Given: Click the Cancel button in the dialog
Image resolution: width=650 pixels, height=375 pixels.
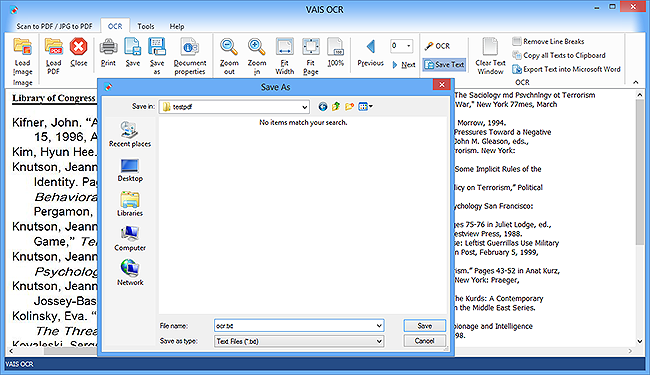Looking at the screenshot, I should coord(424,341).
